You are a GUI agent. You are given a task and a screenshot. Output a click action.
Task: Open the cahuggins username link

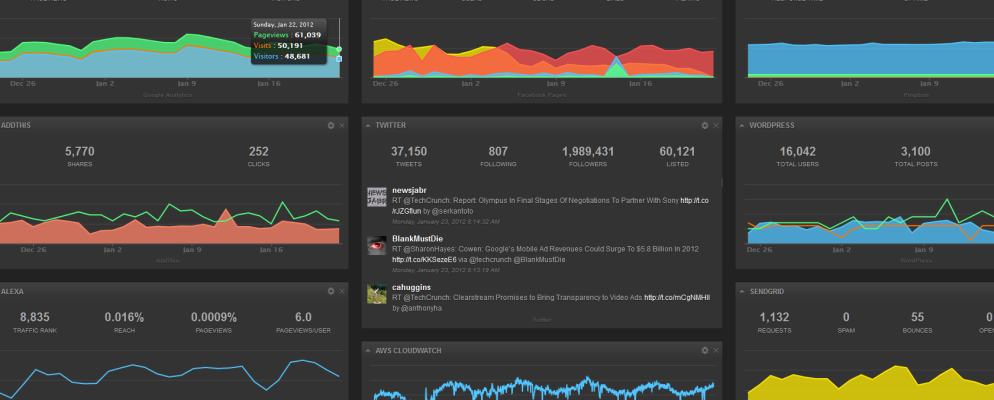pos(412,287)
